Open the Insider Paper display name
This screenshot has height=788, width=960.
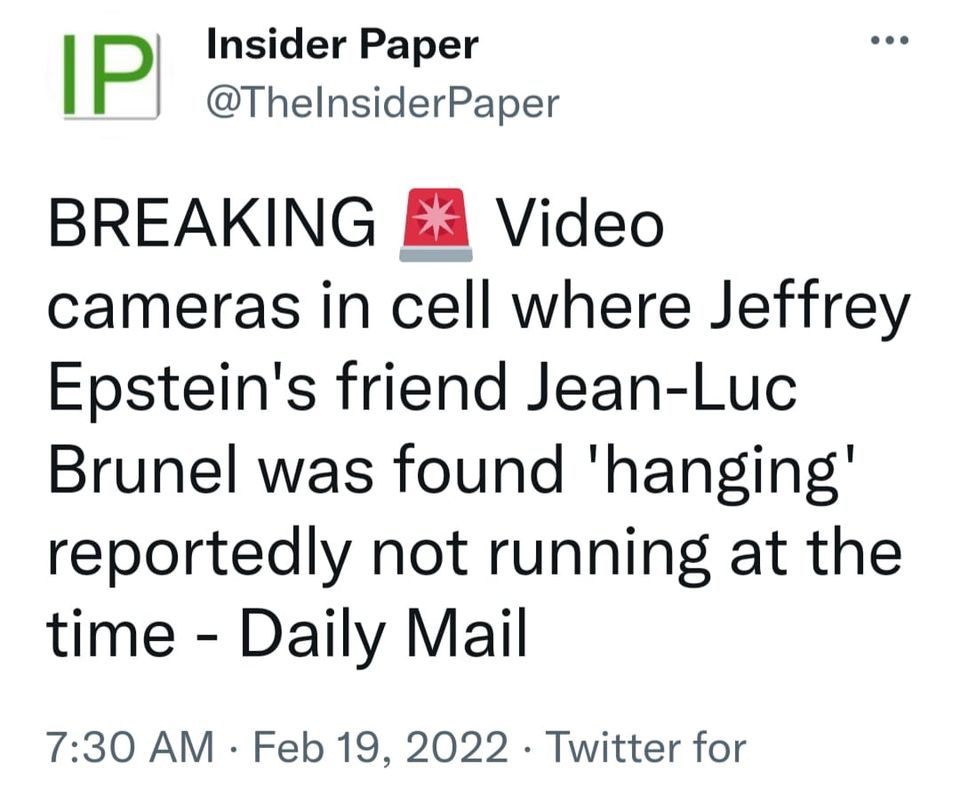pos(342,44)
